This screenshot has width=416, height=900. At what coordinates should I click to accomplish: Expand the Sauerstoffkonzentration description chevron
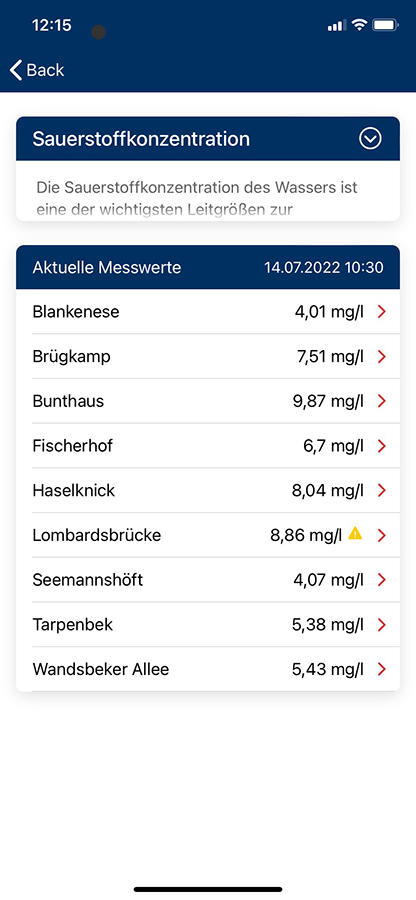click(x=370, y=139)
